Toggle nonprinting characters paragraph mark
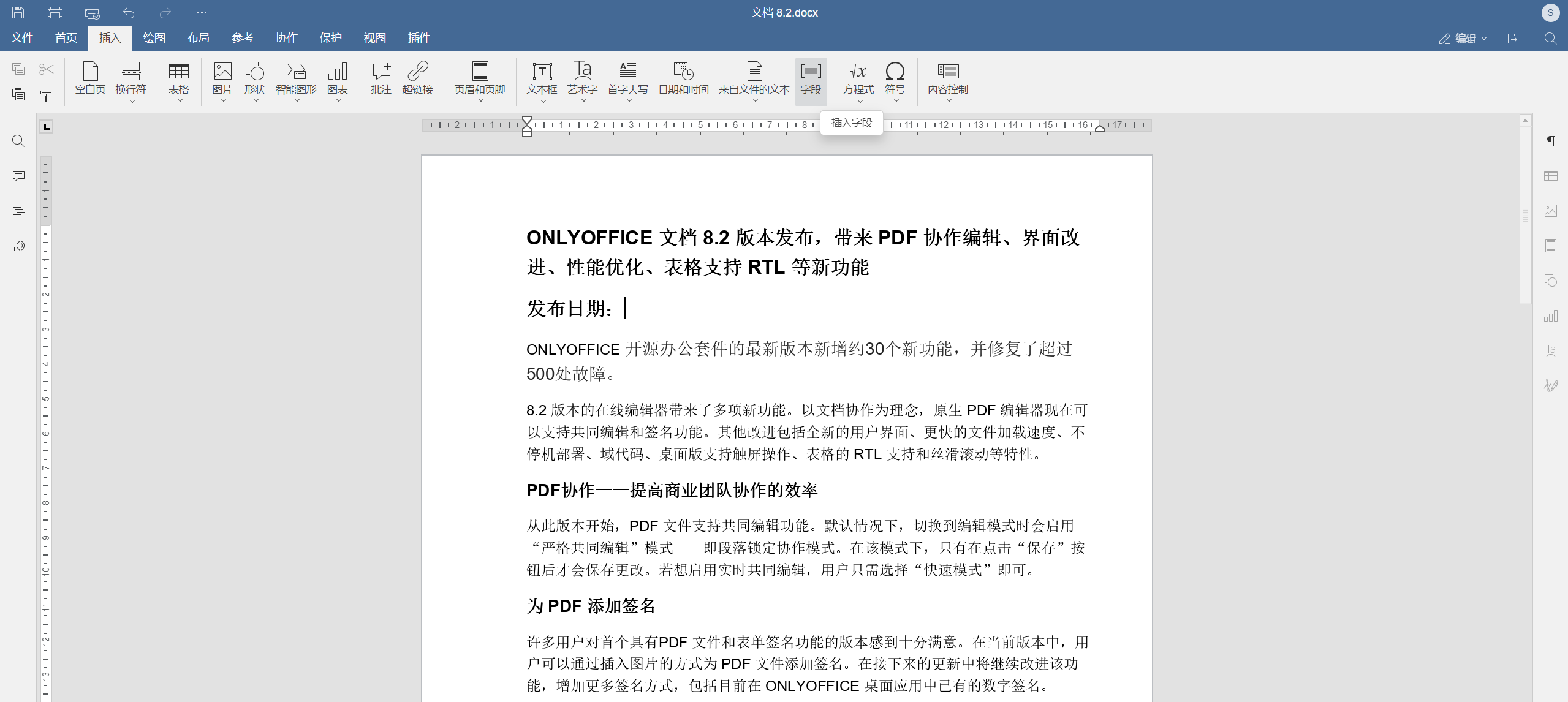Screen dimensions: 1568x702 click(1550, 141)
